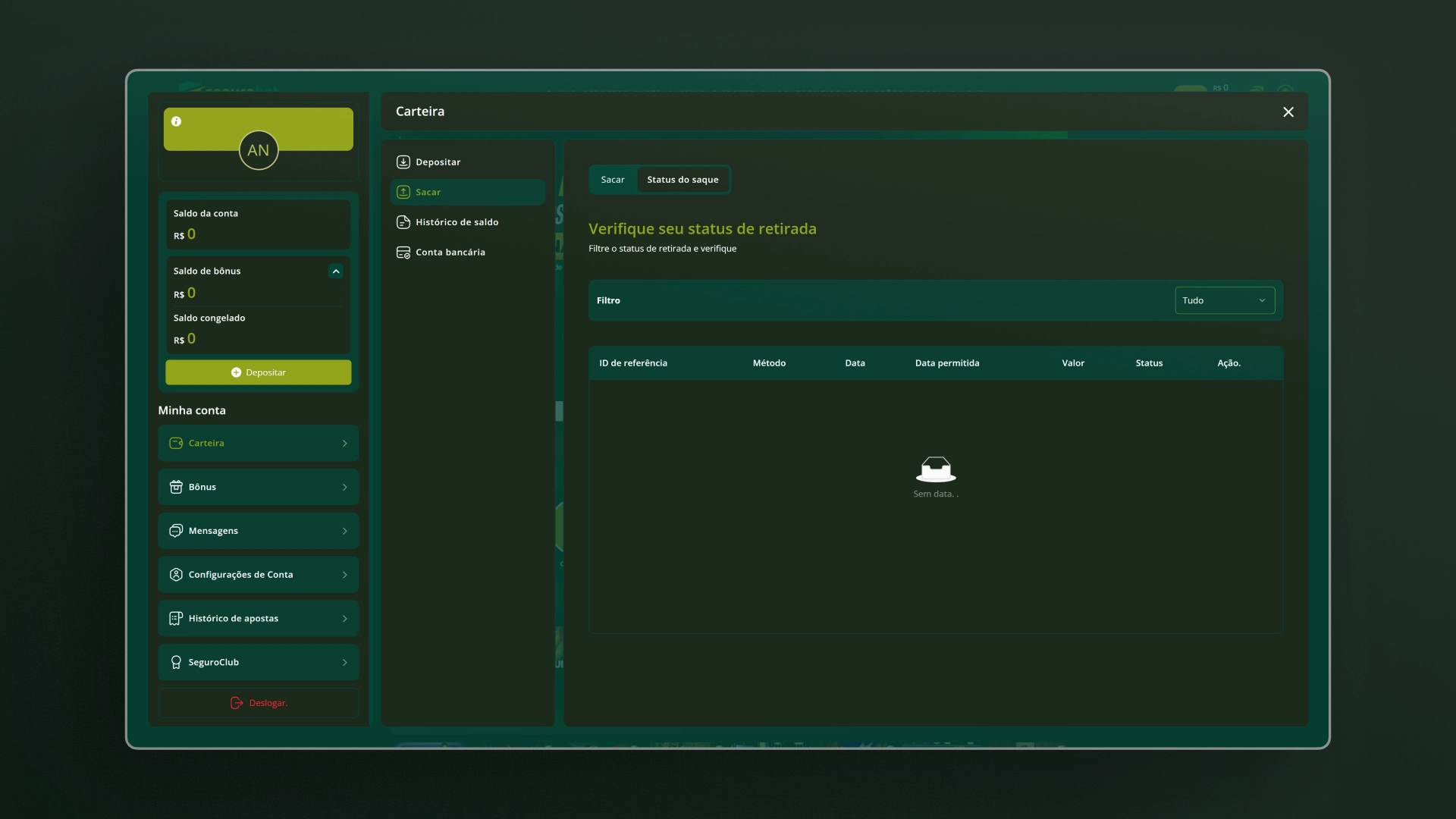Select the Conta bancária card icon
1456x819 pixels.
[403, 252]
